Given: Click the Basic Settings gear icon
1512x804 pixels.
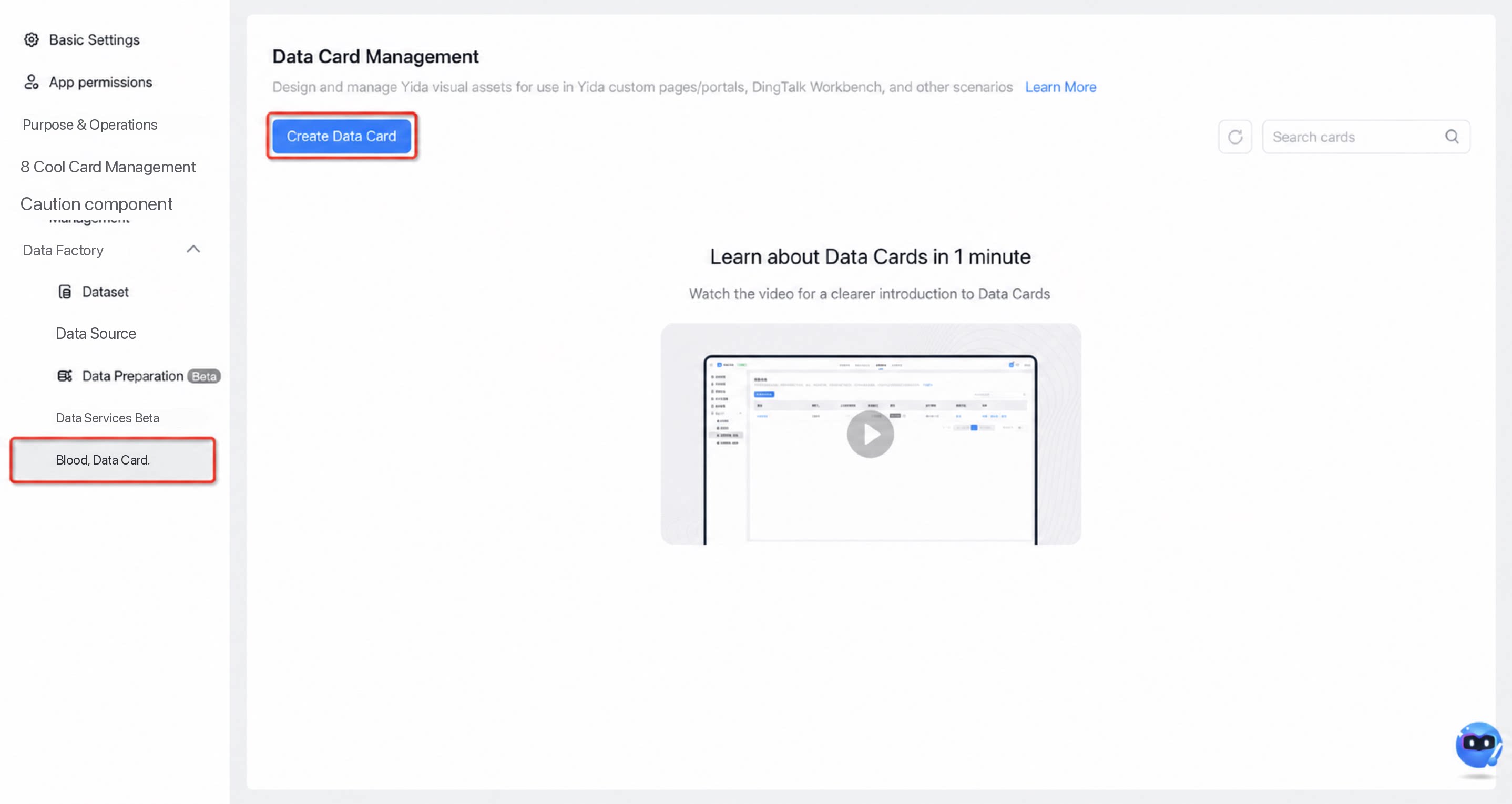Looking at the screenshot, I should [x=31, y=40].
